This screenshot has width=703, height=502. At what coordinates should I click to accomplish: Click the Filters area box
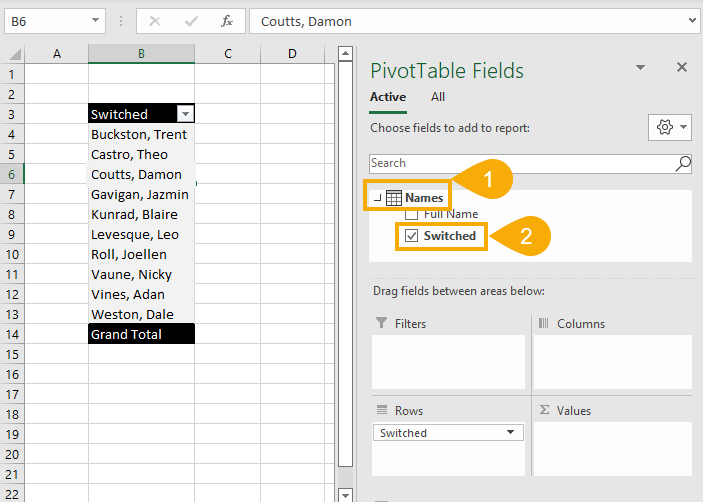(x=448, y=362)
